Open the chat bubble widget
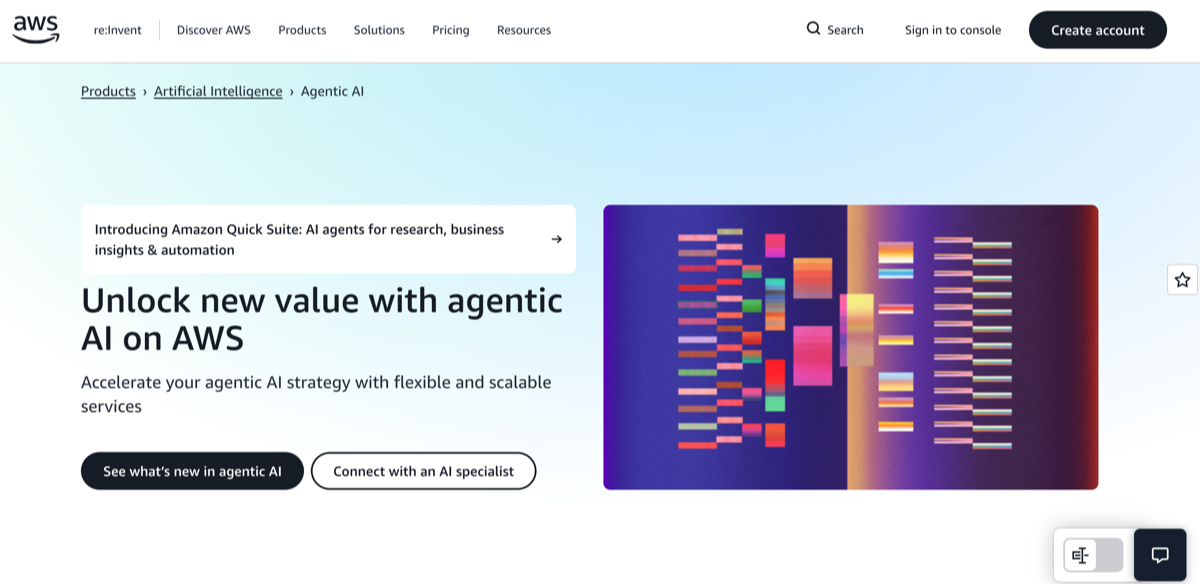 click(x=1158, y=555)
